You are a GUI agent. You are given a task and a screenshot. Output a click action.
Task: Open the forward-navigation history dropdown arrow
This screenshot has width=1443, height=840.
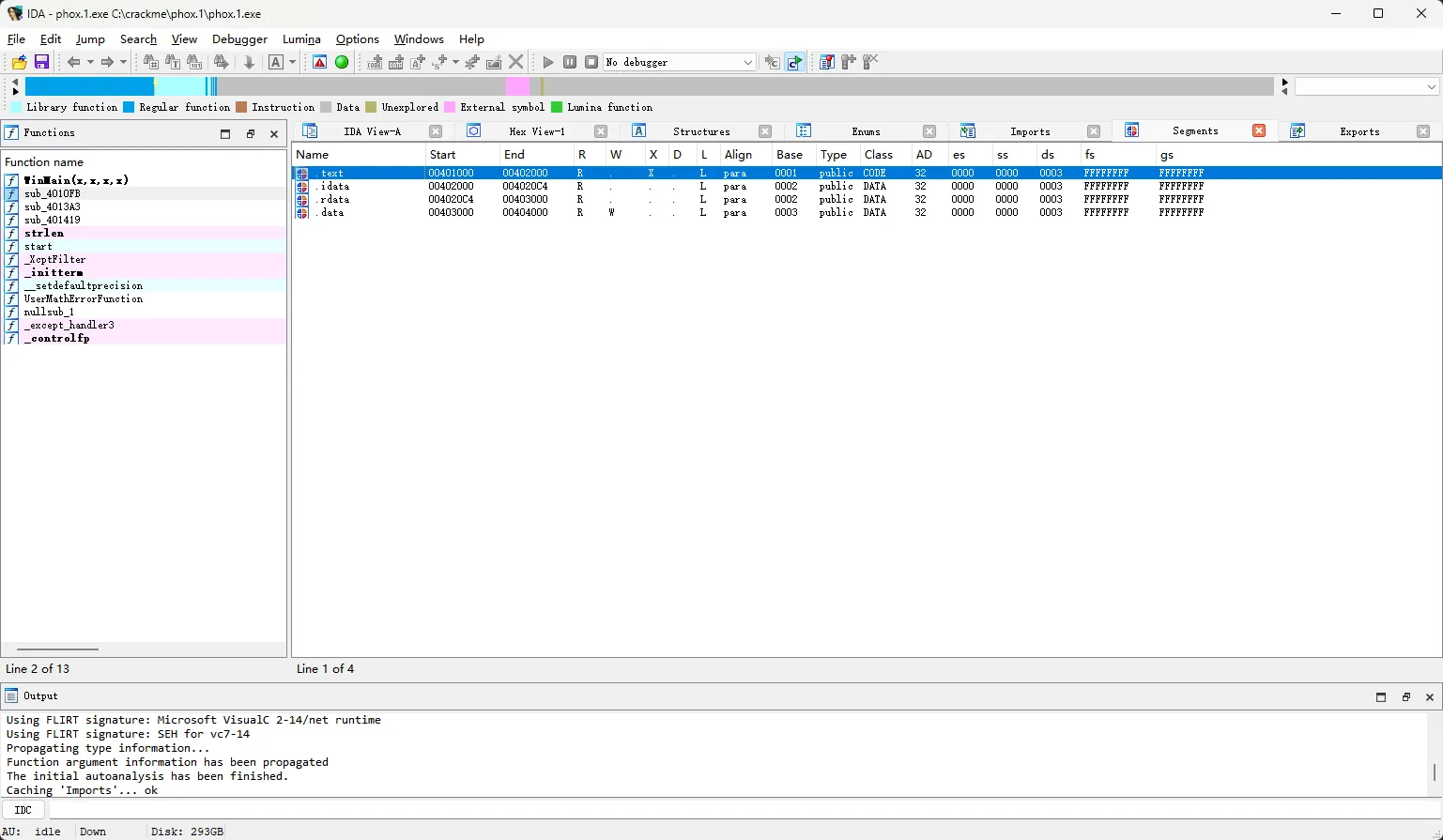(123, 62)
